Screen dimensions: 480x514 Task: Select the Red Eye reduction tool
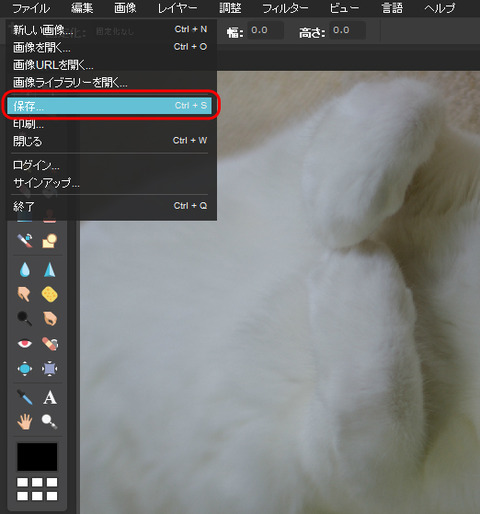click(x=25, y=343)
